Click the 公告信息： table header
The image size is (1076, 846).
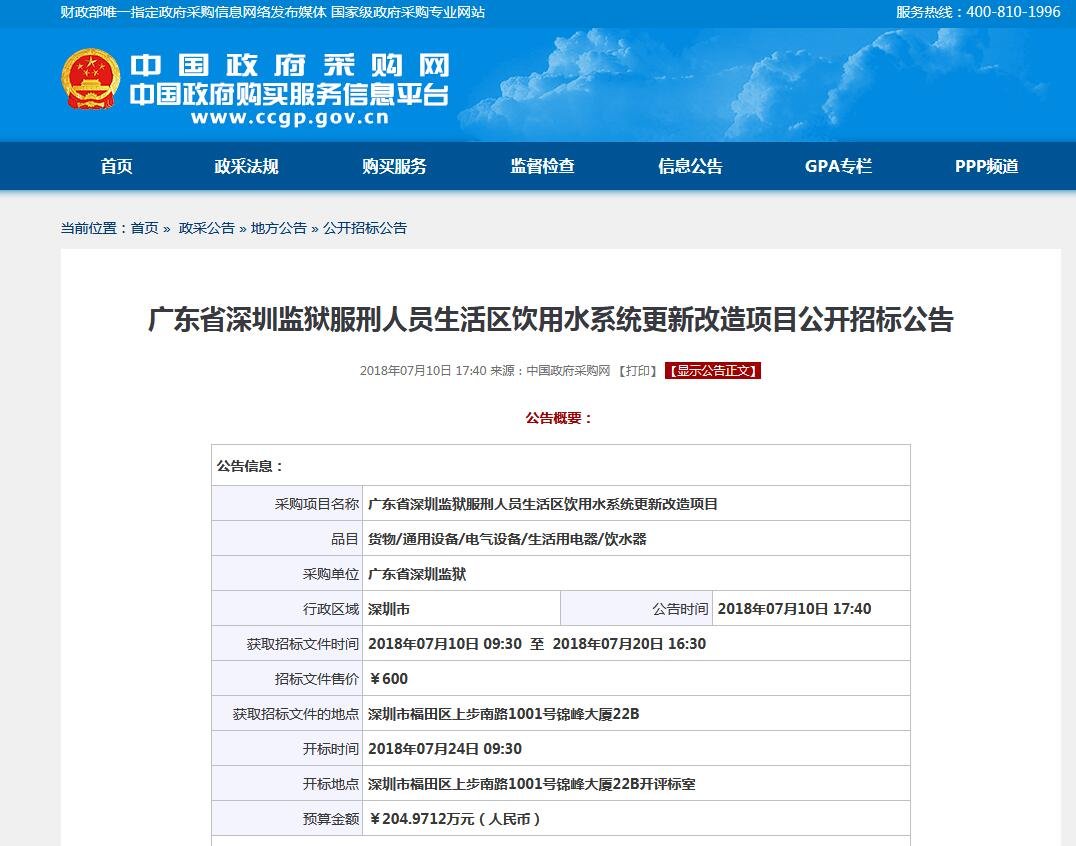click(250, 466)
